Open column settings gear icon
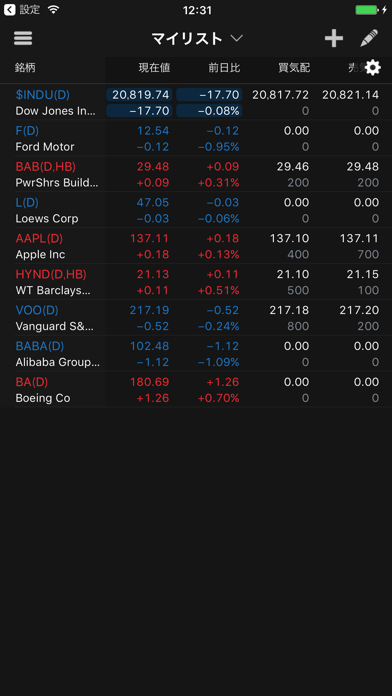The width and height of the screenshot is (392, 696). click(373, 67)
